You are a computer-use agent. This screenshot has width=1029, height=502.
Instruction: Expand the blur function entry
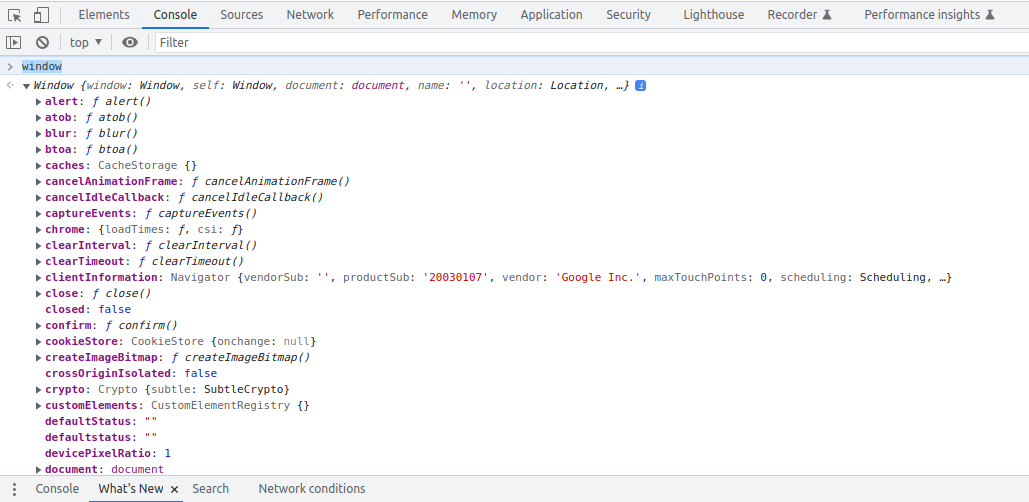pyautogui.click(x=39, y=134)
